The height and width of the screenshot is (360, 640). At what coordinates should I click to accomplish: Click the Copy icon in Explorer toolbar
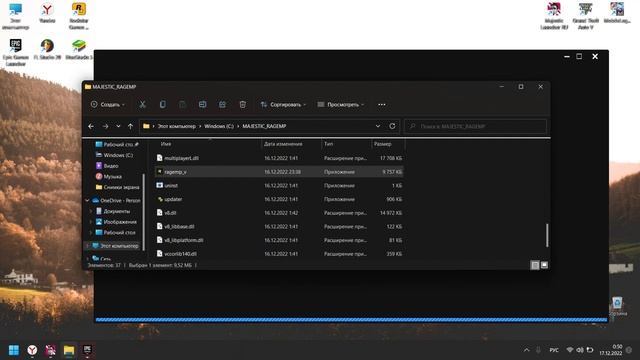tap(162, 104)
